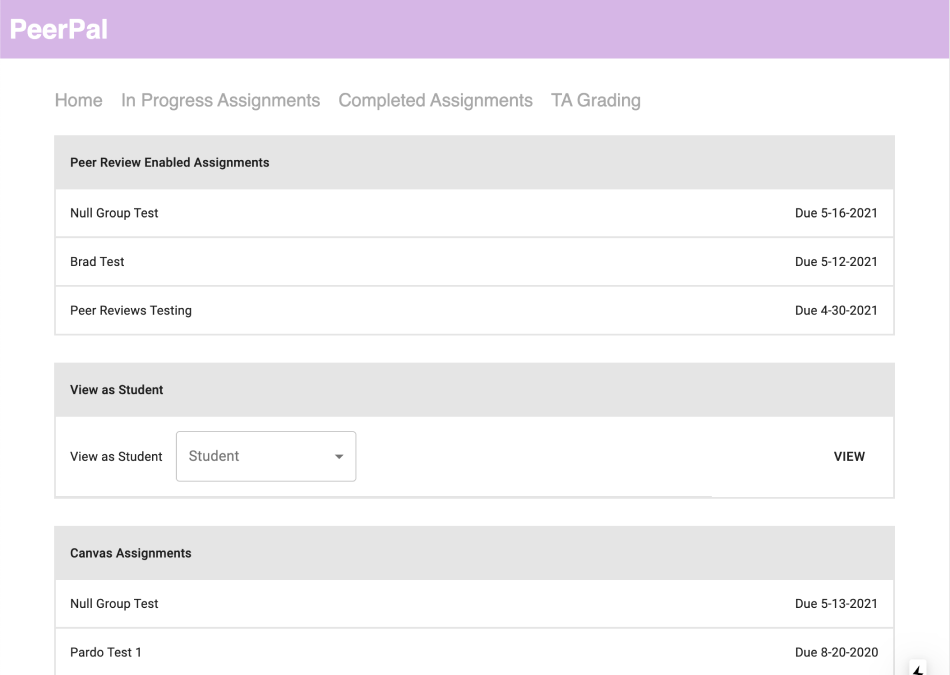Viewport: 950px width, 675px height.
Task: Click the Due 8-20-2020 date label
Action: tap(836, 652)
